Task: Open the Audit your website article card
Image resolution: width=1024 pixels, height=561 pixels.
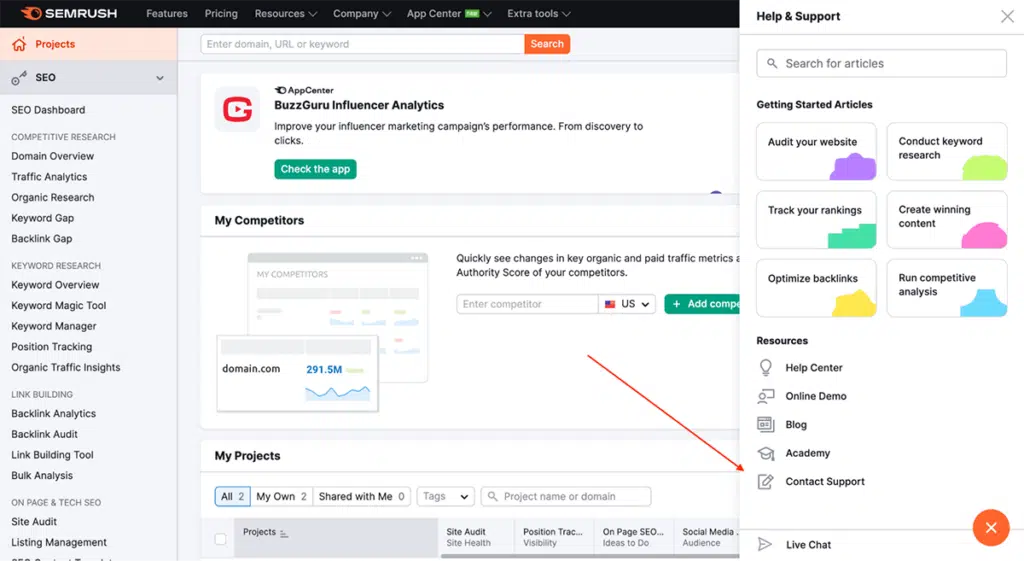Action: pyautogui.click(x=816, y=152)
